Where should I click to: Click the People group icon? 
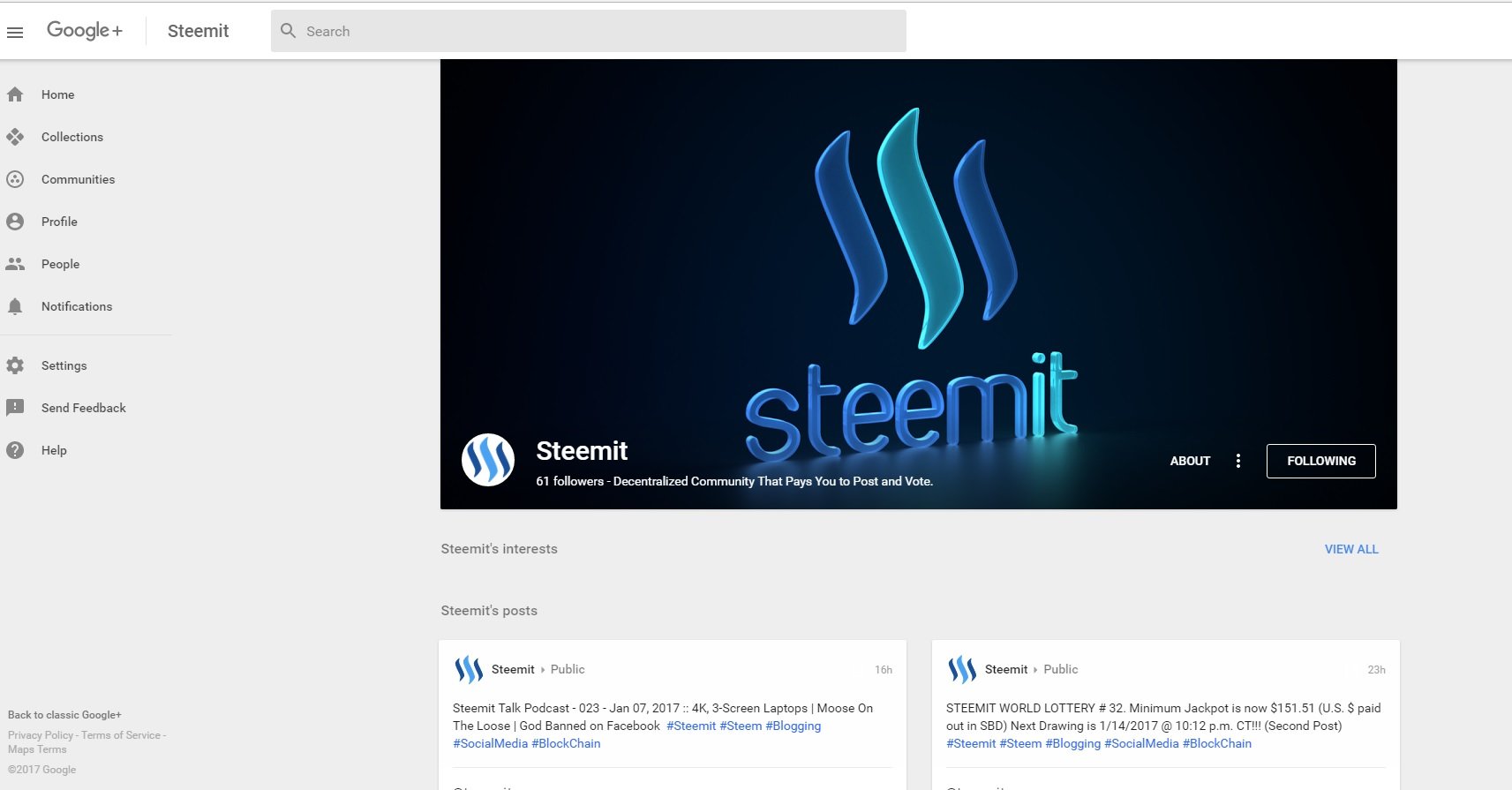point(15,264)
